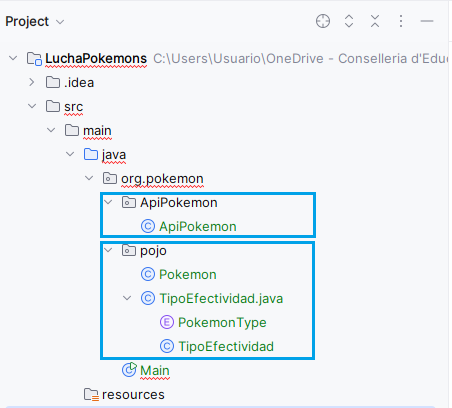Select the LuchaPokemons project name
The height and width of the screenshot is (408, 452).
[96, 59]
